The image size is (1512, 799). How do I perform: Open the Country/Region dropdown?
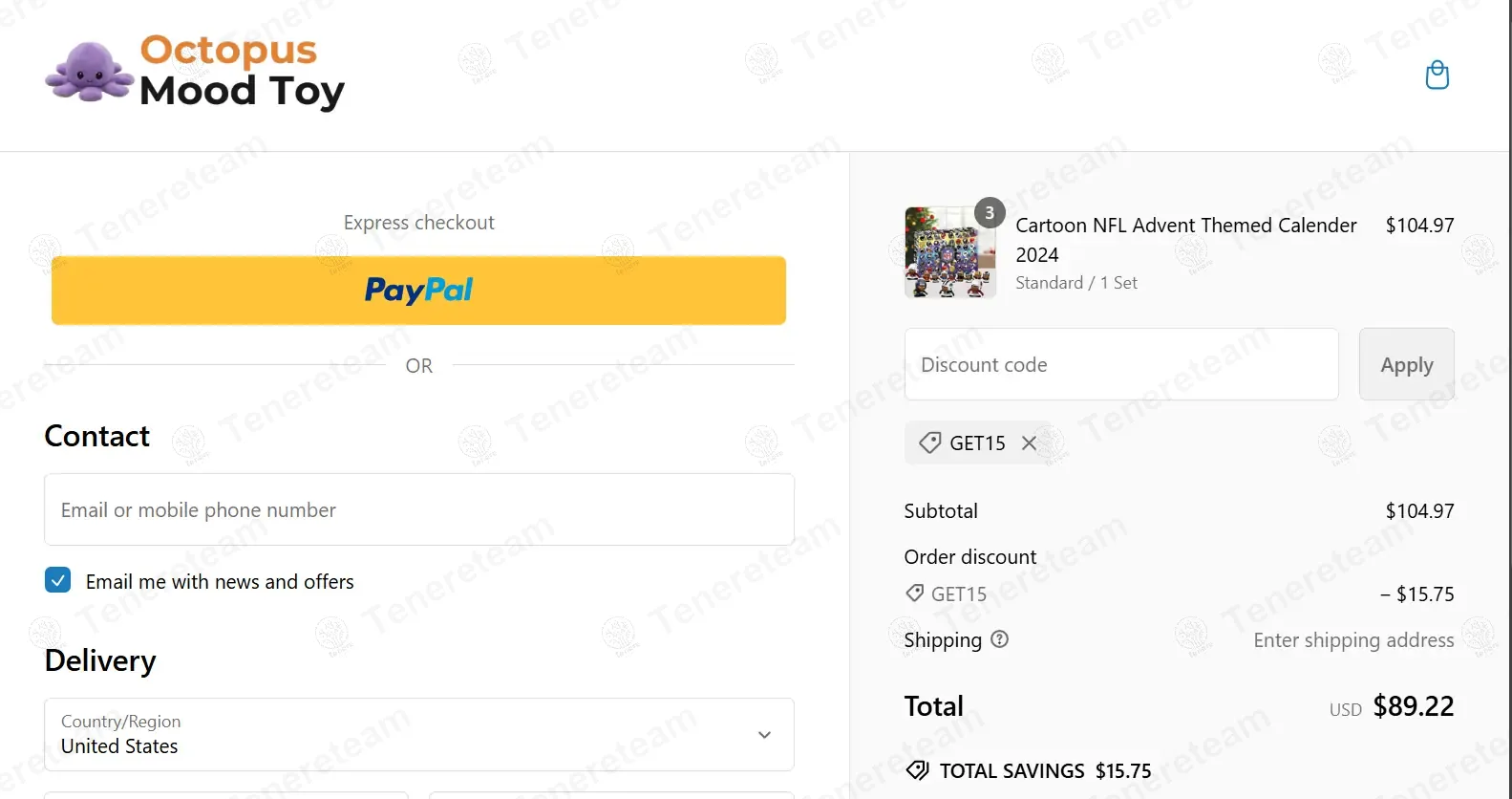pos(418,734)
